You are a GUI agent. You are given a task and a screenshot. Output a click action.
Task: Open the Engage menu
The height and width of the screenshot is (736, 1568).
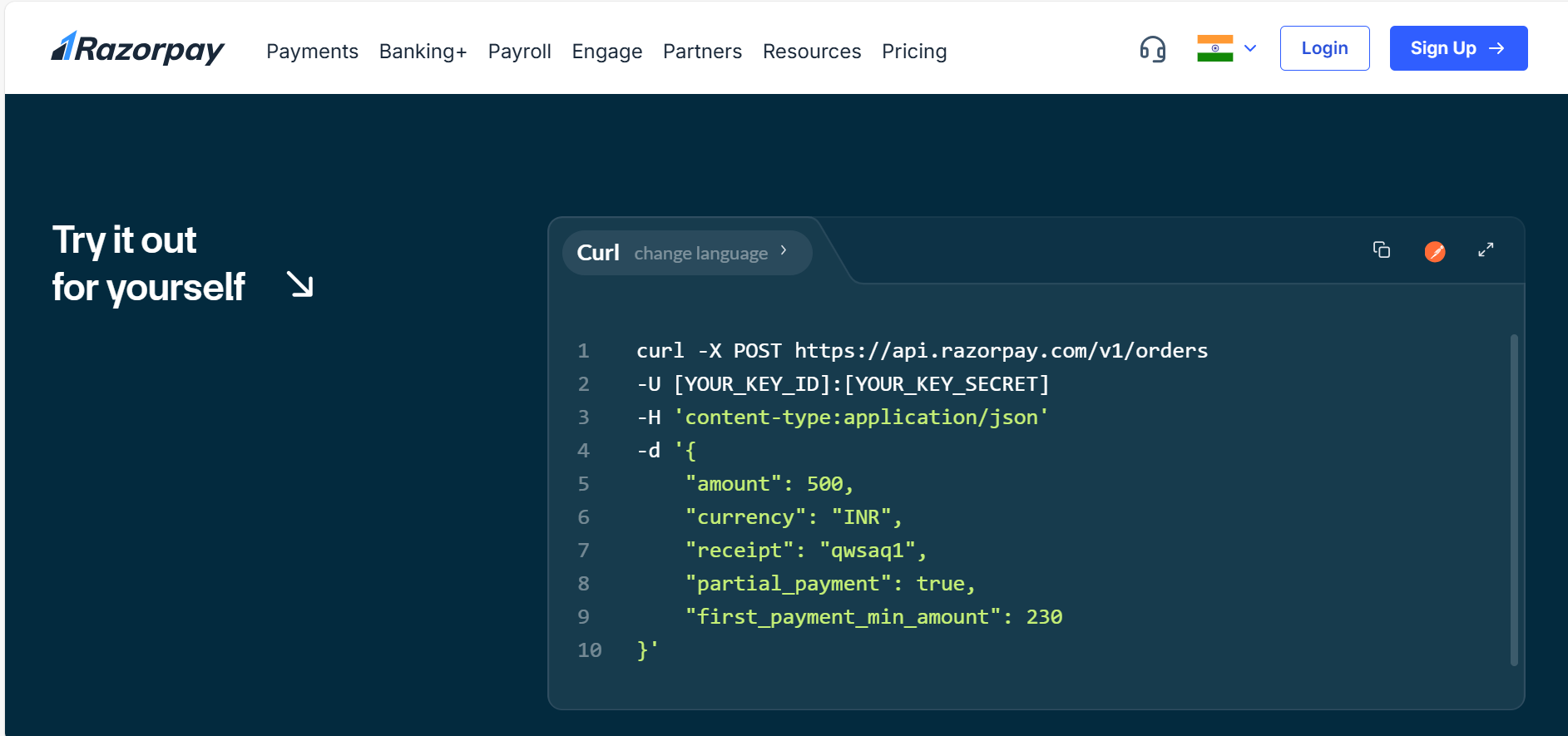[x=606, y=52]
